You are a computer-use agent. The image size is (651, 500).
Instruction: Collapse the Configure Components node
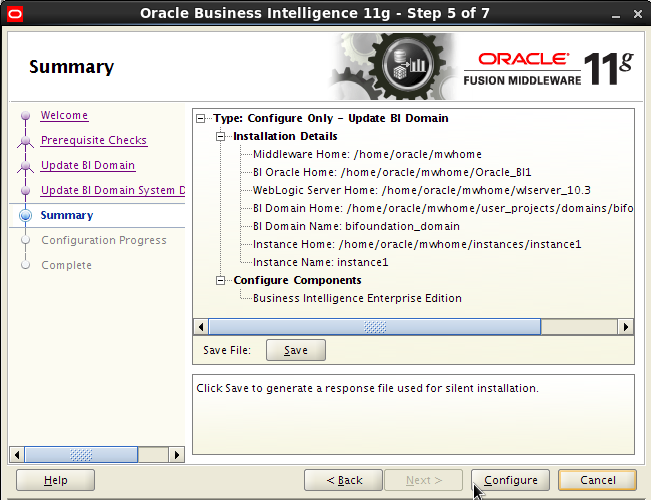(x=220, y=281)
